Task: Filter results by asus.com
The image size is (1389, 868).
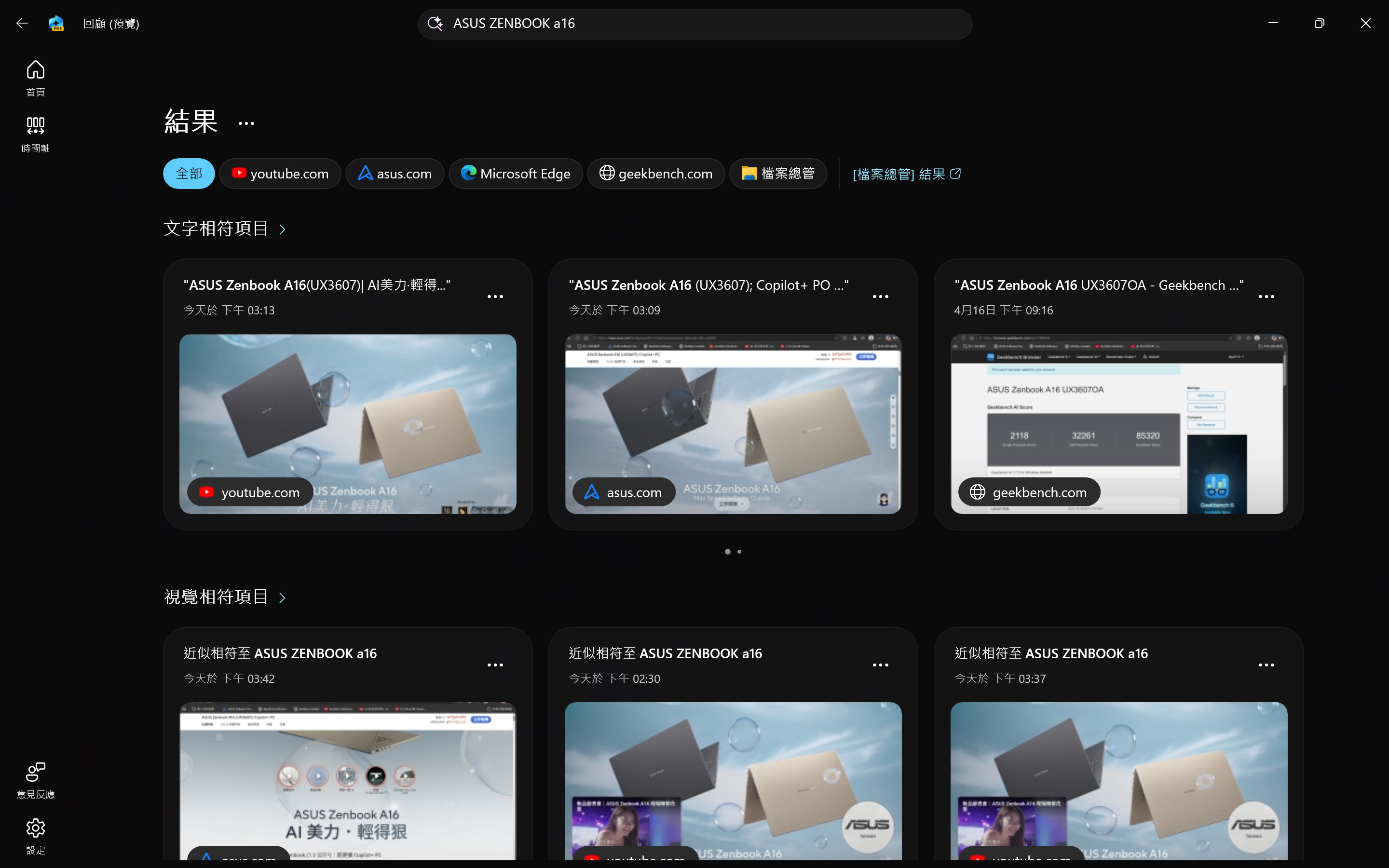Action: tap(395, 174)
